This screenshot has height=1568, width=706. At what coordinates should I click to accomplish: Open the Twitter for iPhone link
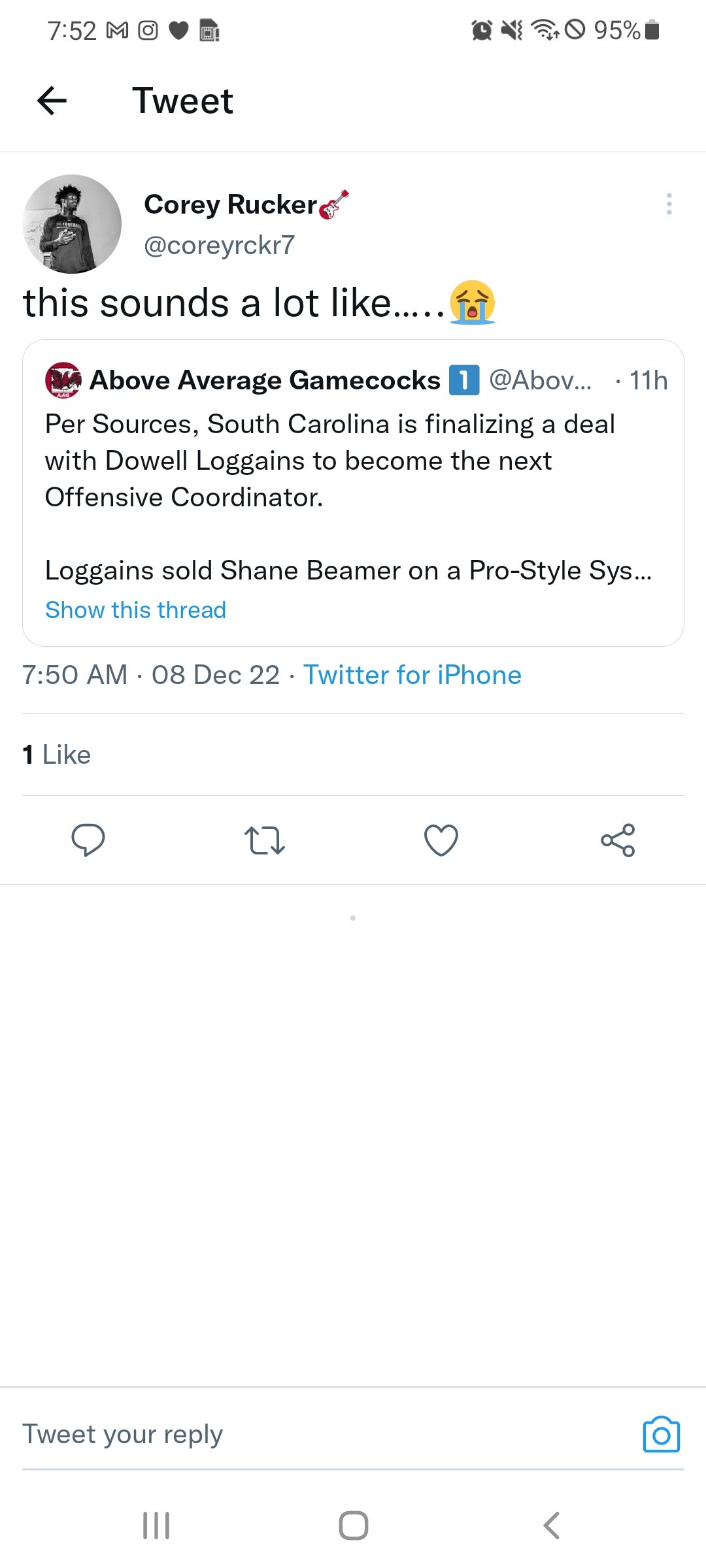412,675
